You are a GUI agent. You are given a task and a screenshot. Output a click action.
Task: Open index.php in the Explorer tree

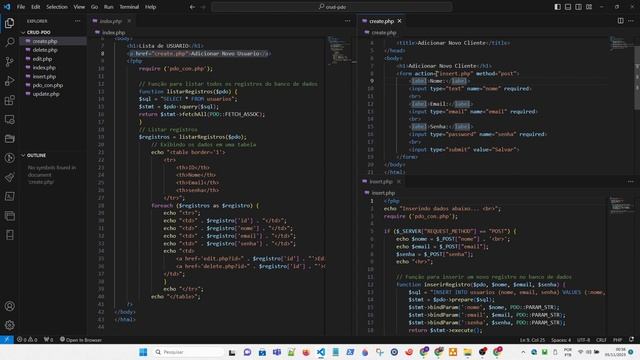click(44, 67)
